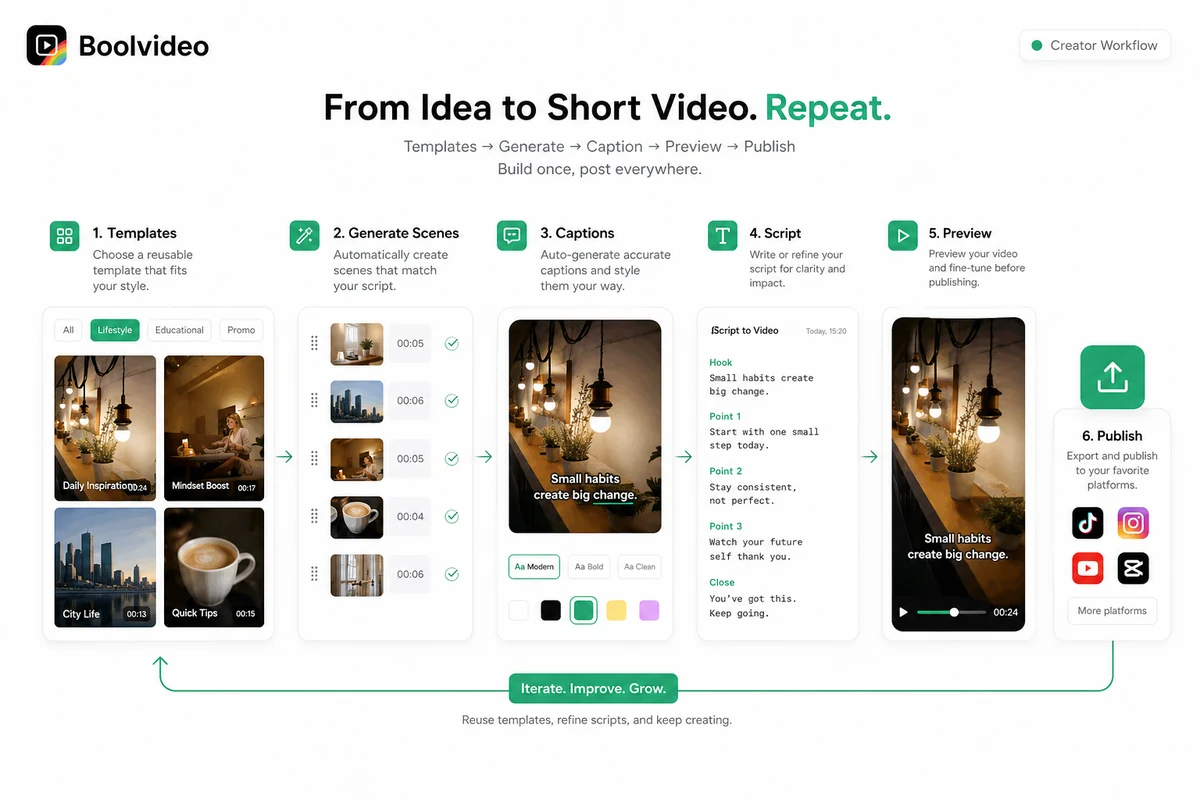Toggle the checkmark on the 00:05 plant scene
Image resolution: width=1200 pixels, height=800 pixels.
452,343
